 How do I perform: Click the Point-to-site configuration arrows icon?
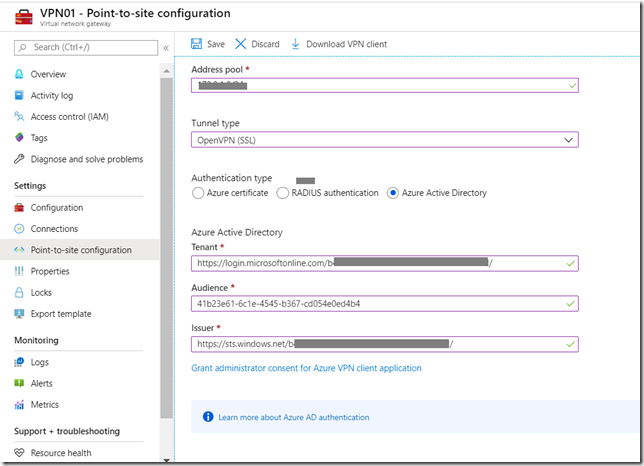19,250
